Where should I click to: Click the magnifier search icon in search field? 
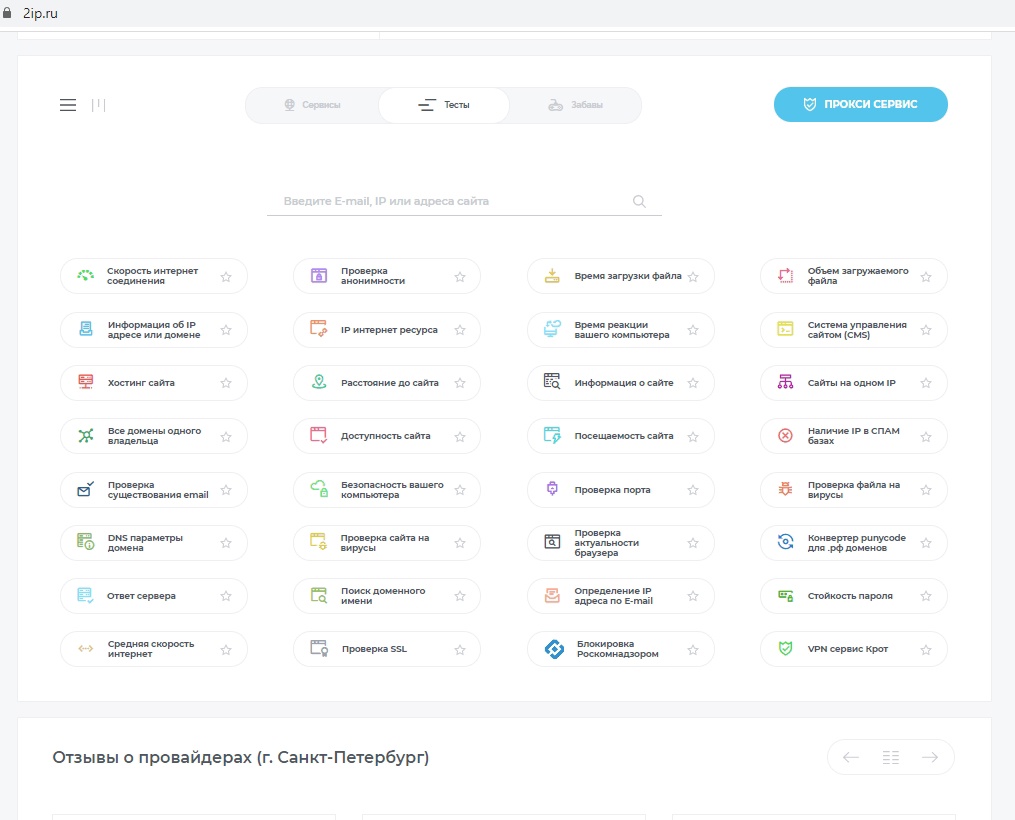(640, 201)
